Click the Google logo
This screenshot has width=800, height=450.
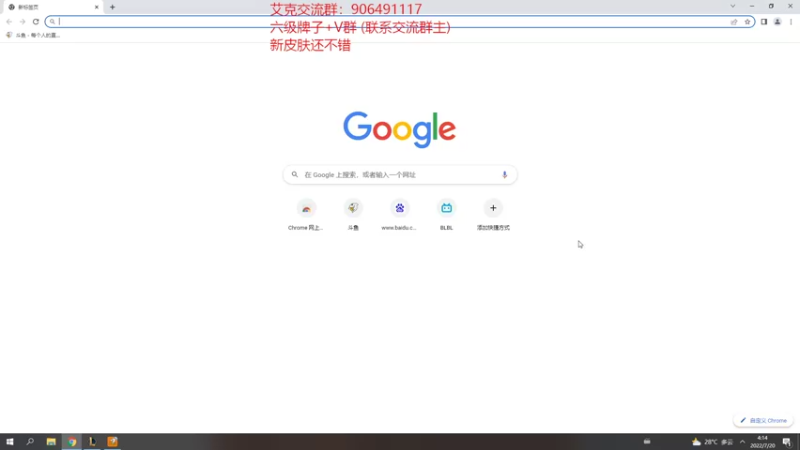399,130
